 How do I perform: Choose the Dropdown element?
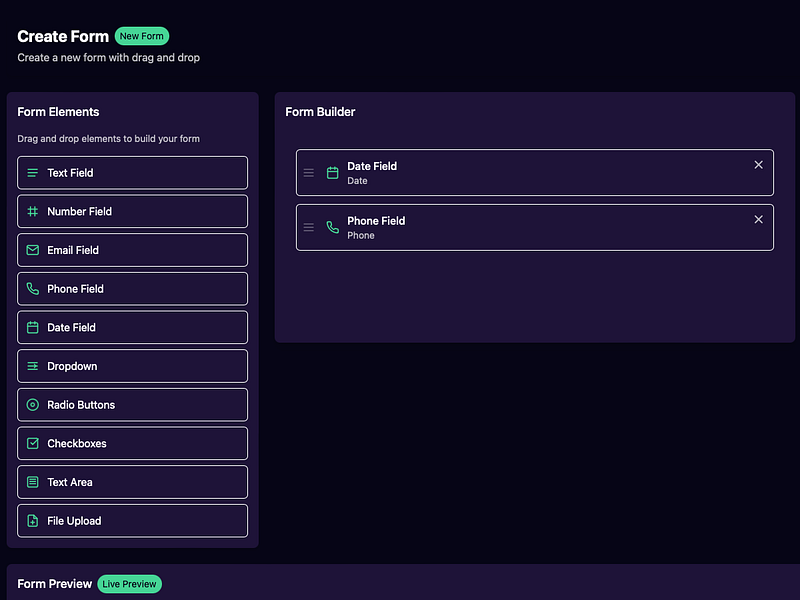click(133, 366)
